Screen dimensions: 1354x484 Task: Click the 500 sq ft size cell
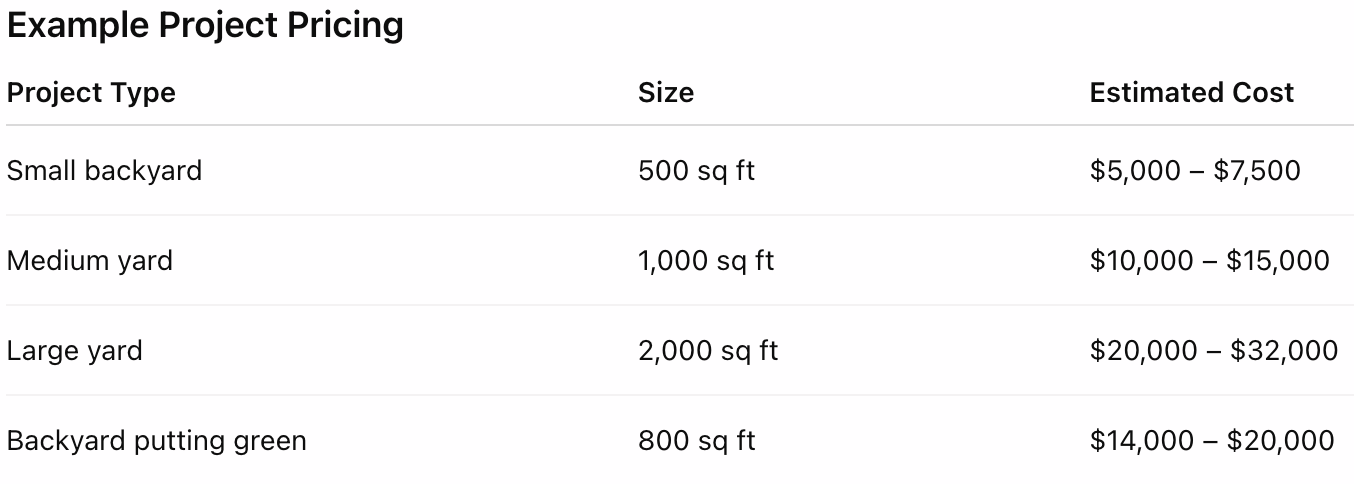(696, 171)
